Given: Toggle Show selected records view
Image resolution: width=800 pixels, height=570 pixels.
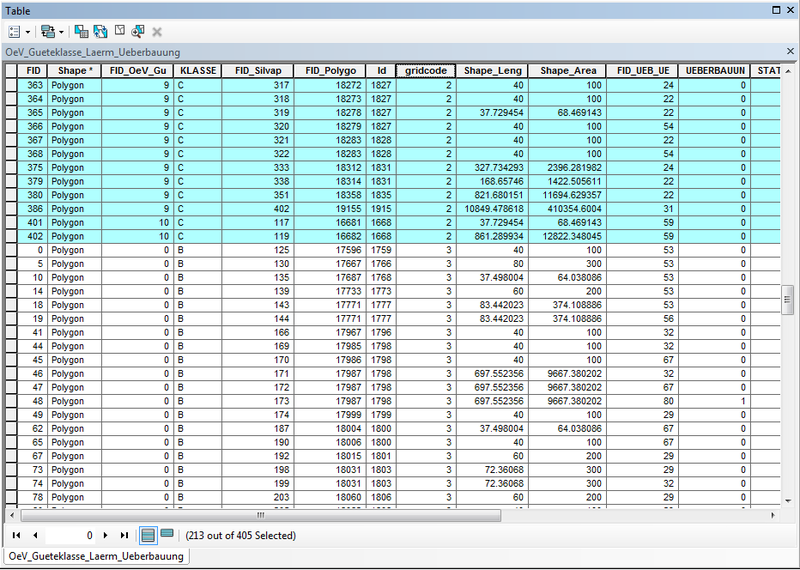Looking at the screenshot, I should tap(166, 535).
